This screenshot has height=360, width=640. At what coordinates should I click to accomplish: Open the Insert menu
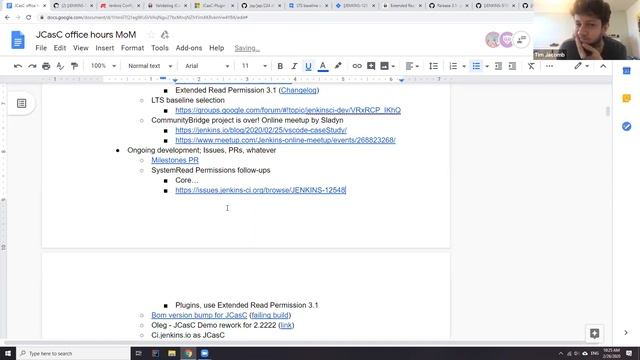[105, 48]
